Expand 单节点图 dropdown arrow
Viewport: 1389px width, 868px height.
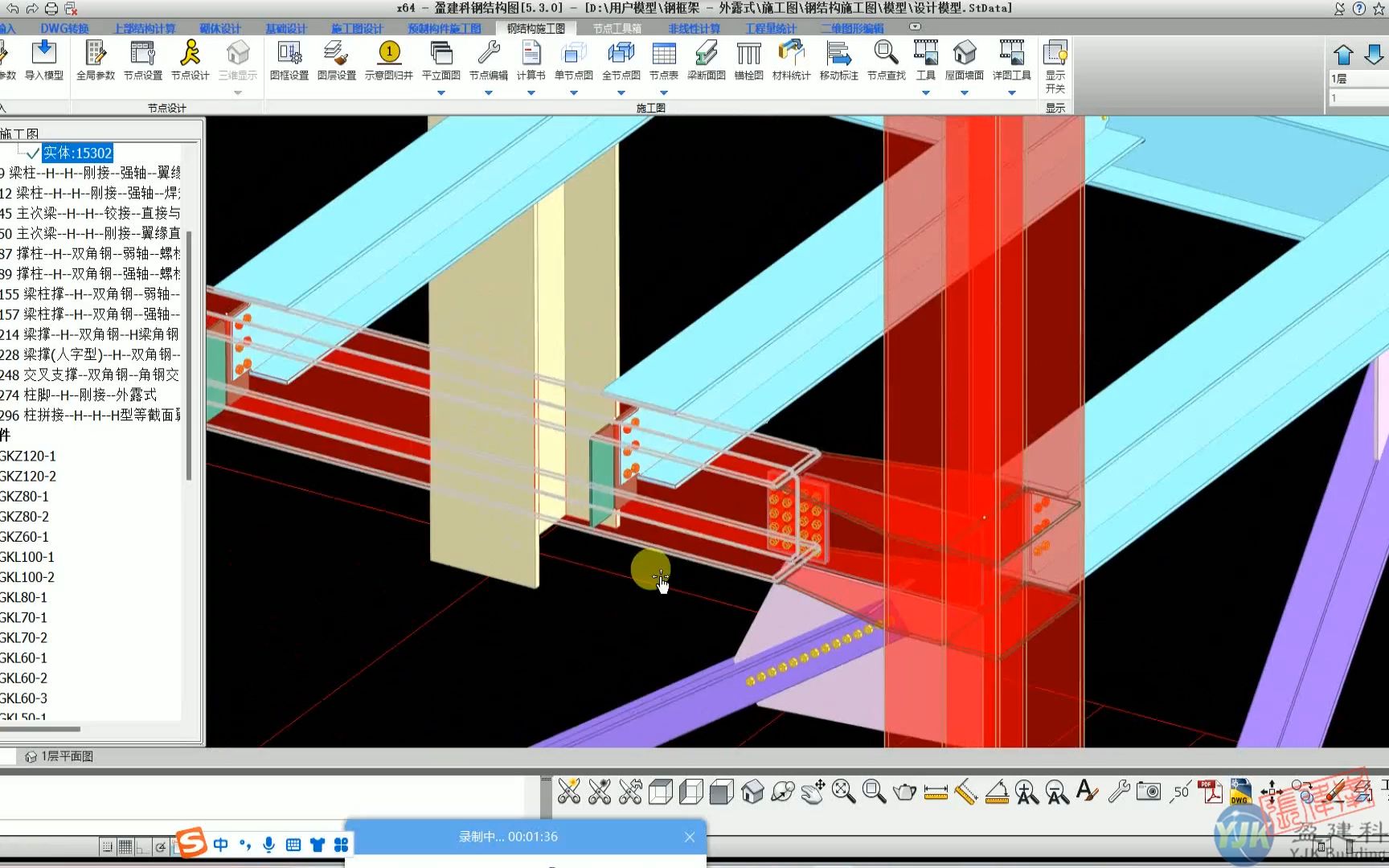(574, 92)
